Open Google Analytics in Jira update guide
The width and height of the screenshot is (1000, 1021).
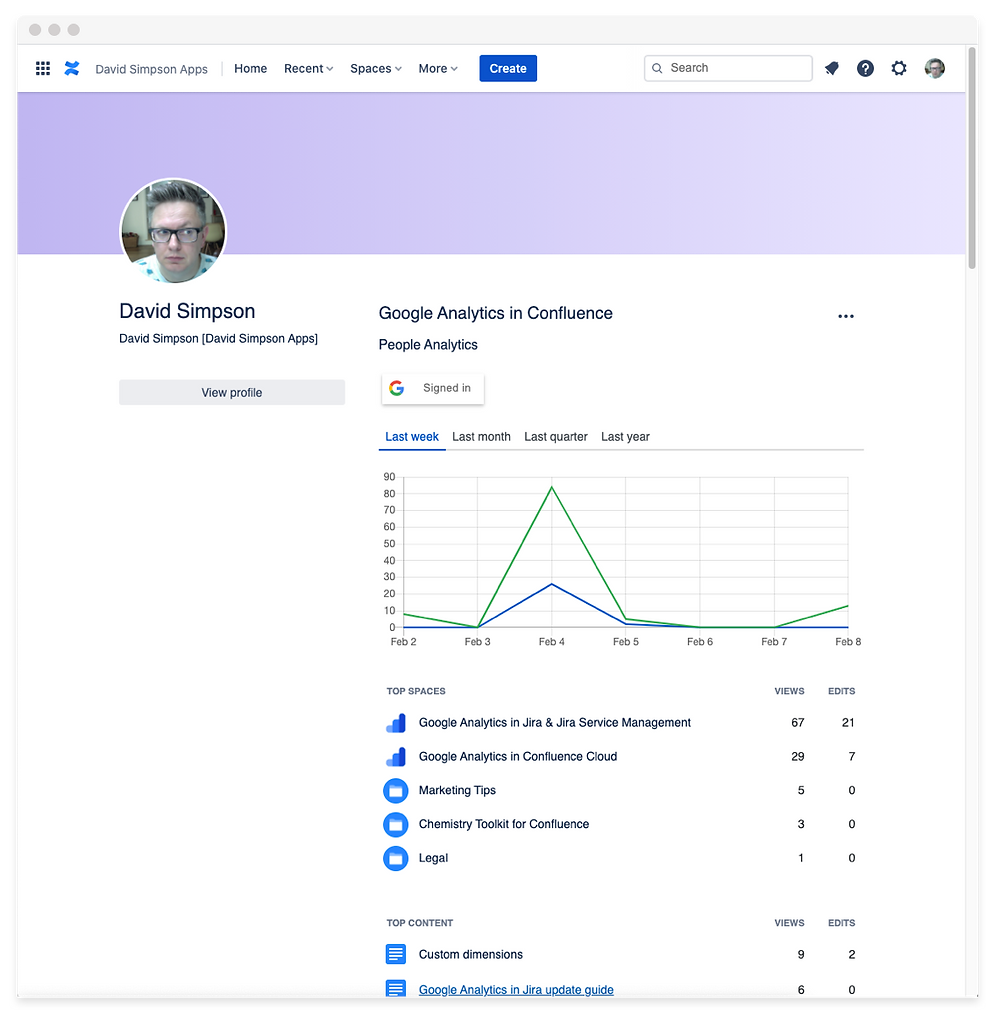(516, 990)
